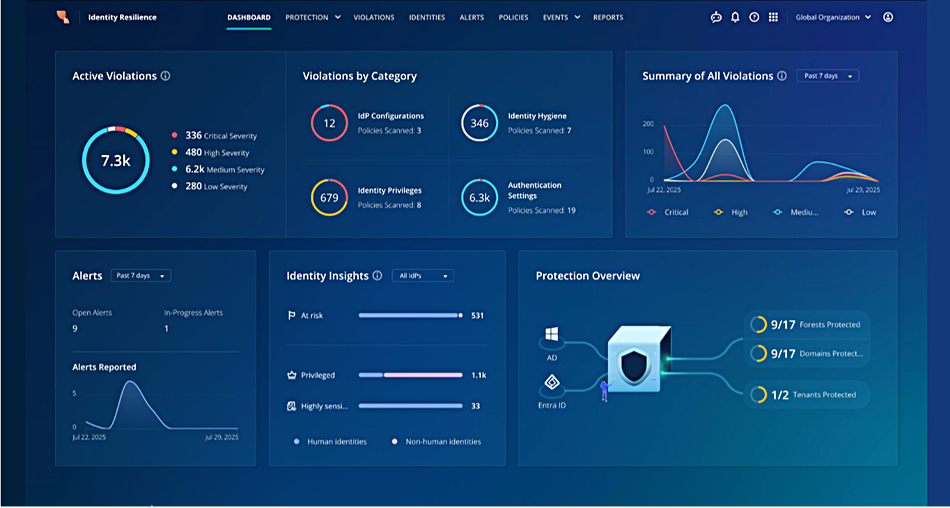The width and height of the screenshot is (950, 508).
Task: Open the Authentication Settings category
Action: point(534,190)
